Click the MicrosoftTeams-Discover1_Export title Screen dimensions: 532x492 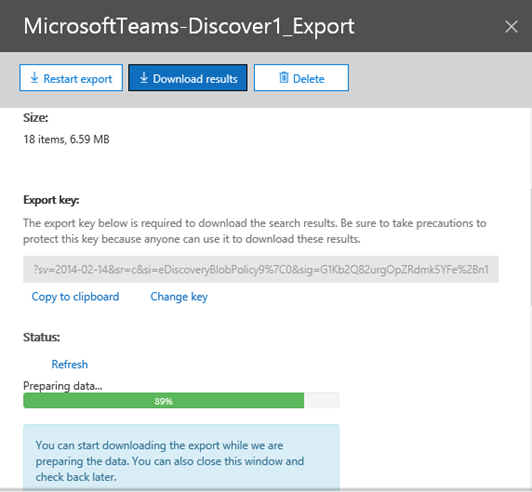(x=189, y=26)
